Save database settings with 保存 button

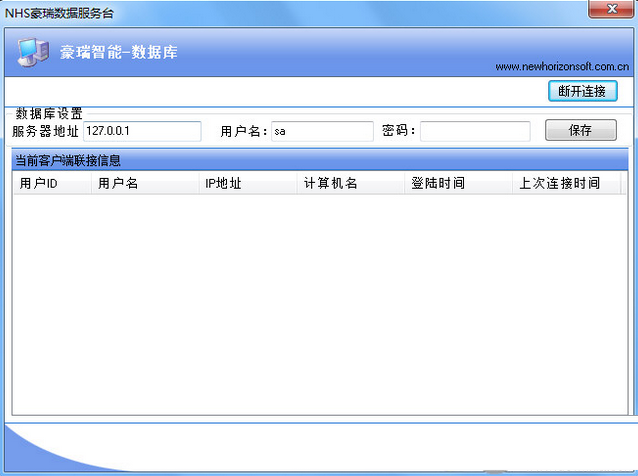[x=581, y=130]
